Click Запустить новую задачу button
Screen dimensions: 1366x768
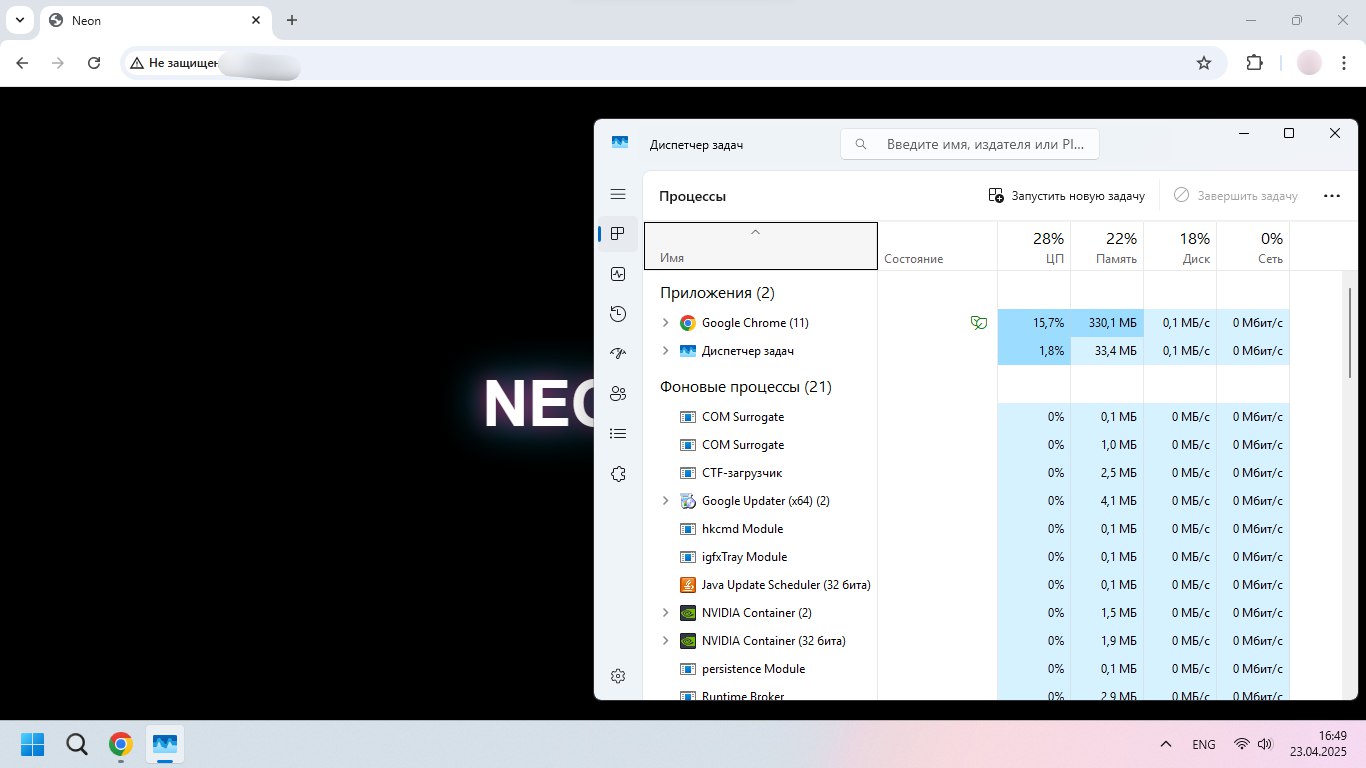[x=1066, y=196]
